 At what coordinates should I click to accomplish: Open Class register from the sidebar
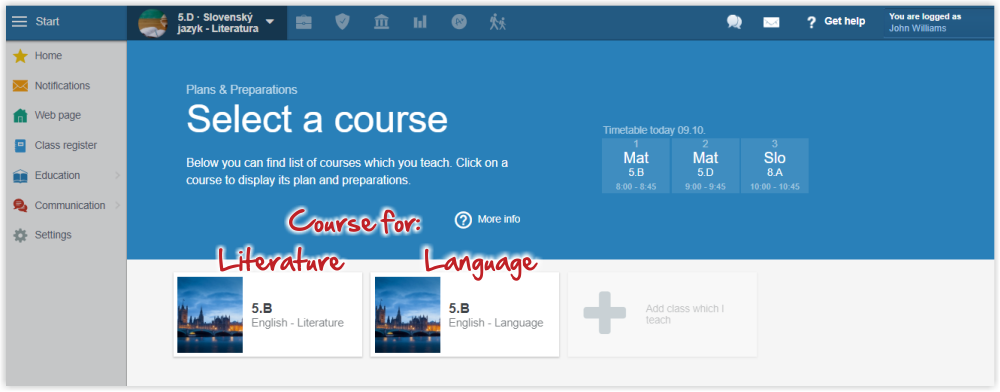(x=66, y=145)
